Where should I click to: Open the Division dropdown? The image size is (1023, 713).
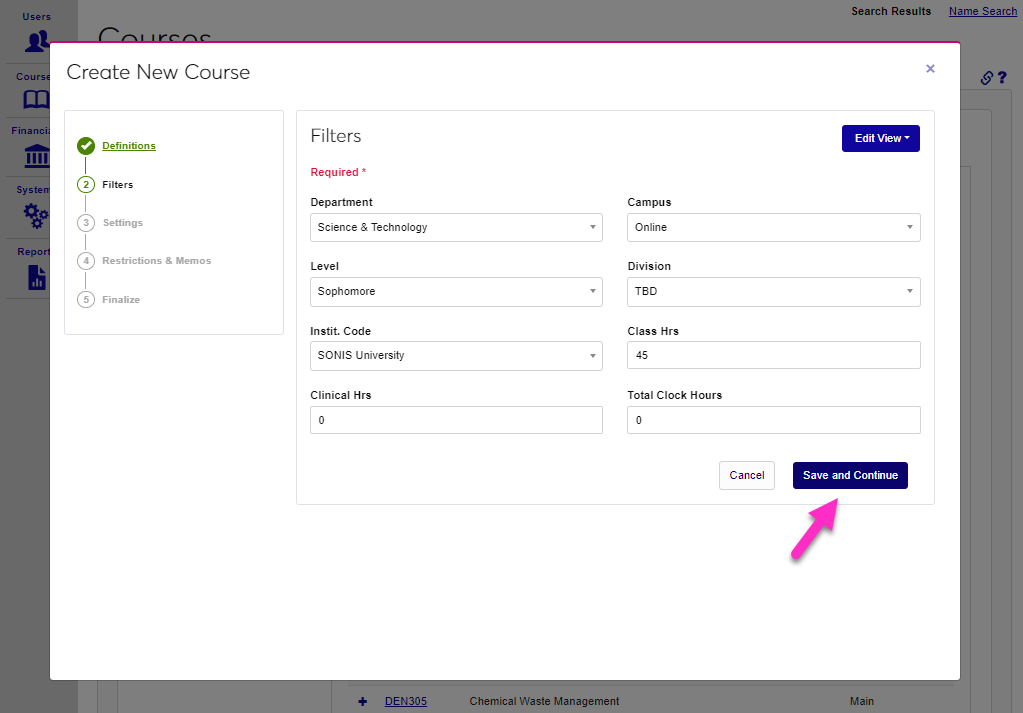pyautogui.click(x=773, y=292)
